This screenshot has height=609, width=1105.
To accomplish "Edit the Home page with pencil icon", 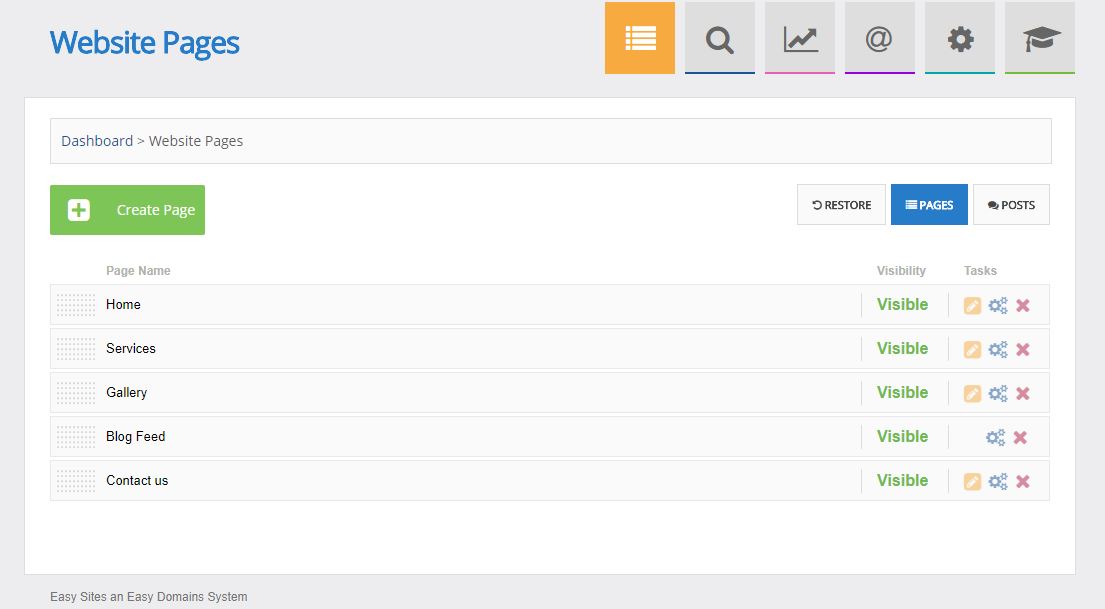I will click(x=972, y=306).
